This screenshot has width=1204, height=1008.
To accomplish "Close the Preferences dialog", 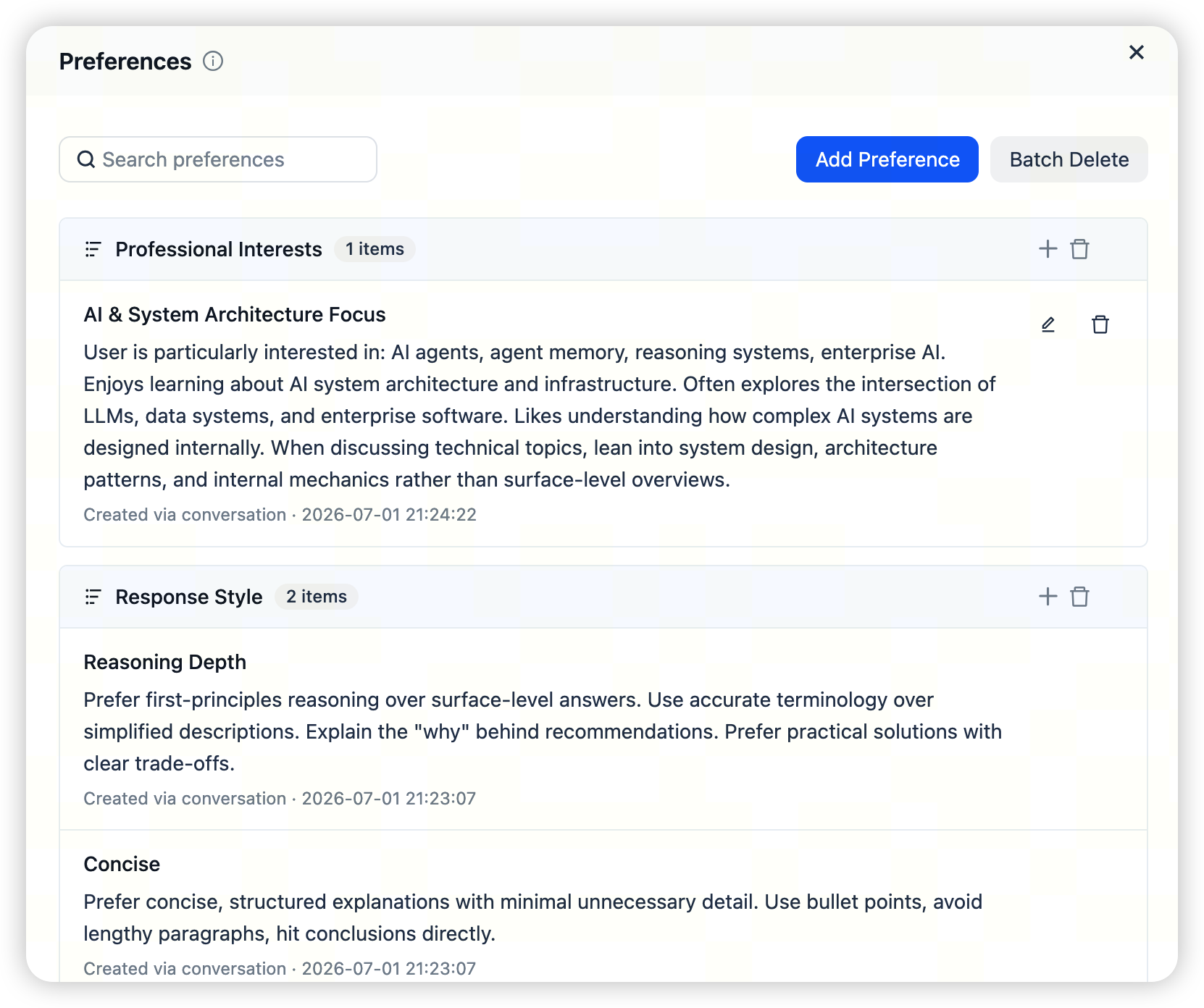I will coord(1136,52).
